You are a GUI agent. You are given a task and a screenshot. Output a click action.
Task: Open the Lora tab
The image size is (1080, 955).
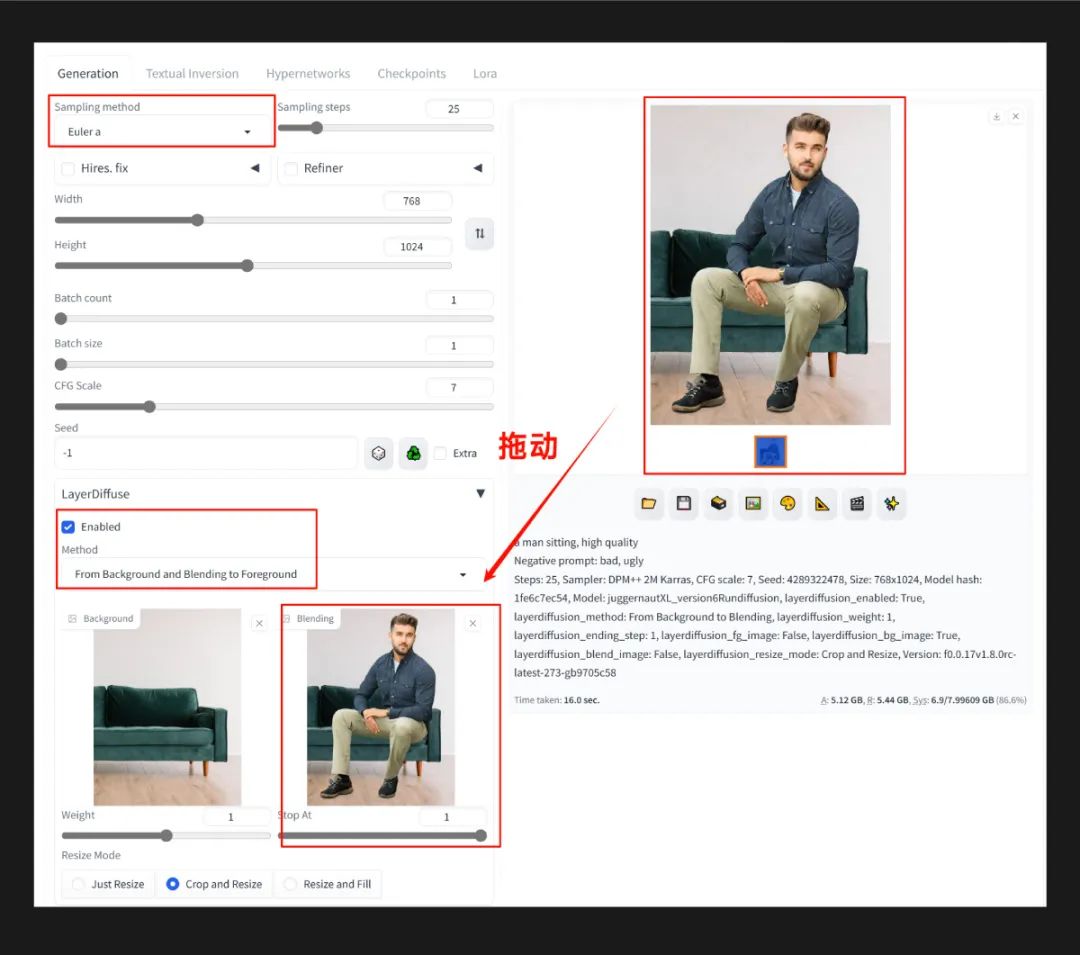(485, 74)
